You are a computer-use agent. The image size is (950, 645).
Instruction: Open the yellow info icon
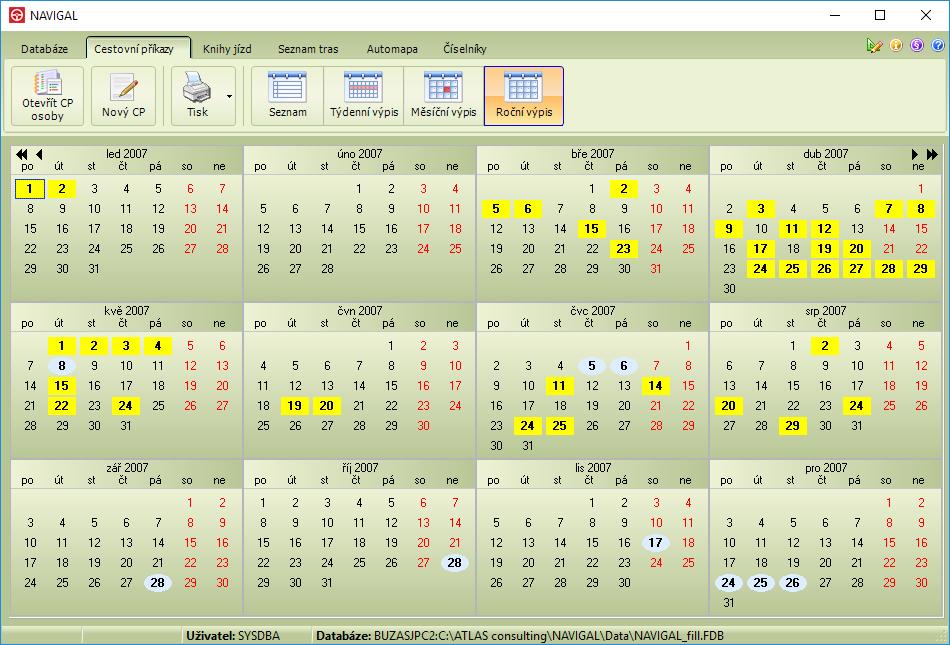895,45
